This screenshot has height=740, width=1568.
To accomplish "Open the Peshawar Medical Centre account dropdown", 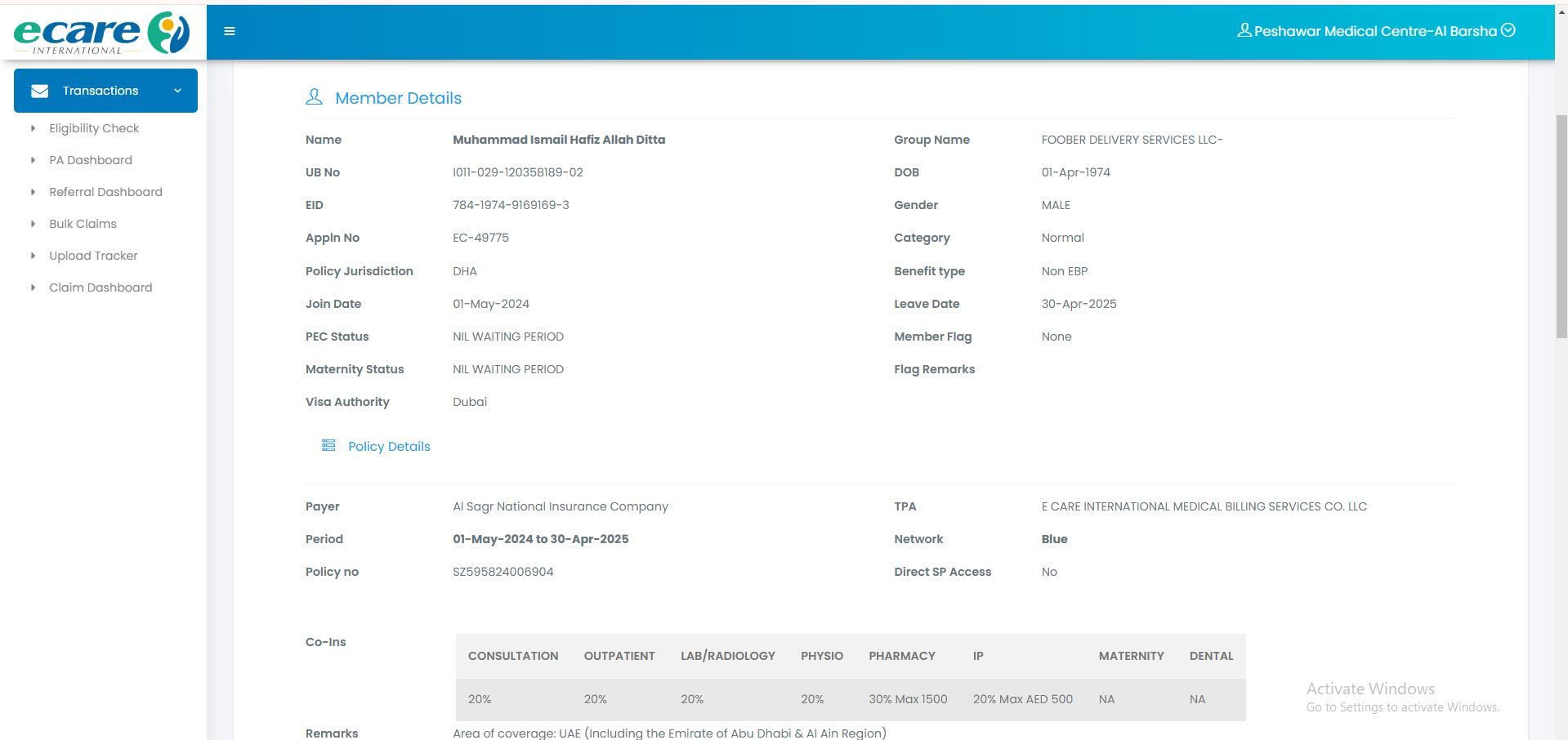I will point(1508,30).
